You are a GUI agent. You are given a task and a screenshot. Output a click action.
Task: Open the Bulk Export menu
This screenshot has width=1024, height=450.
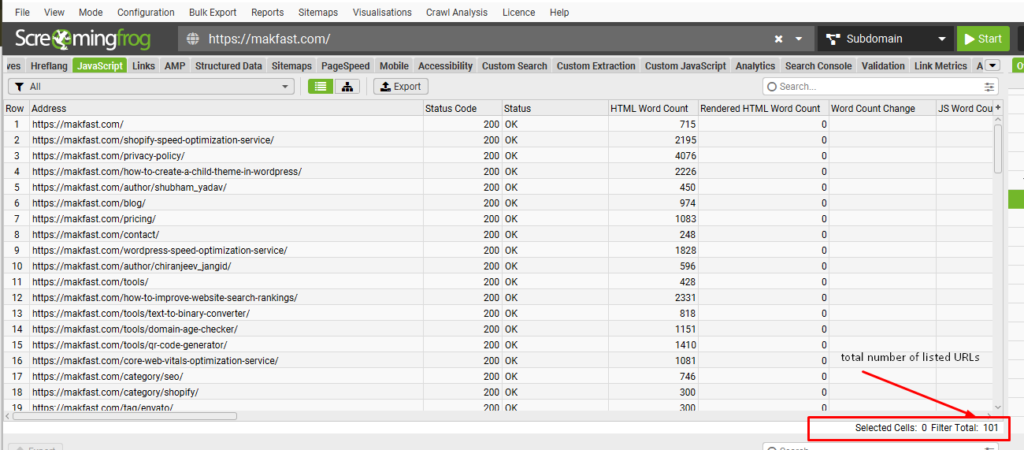tap(213, 12)
